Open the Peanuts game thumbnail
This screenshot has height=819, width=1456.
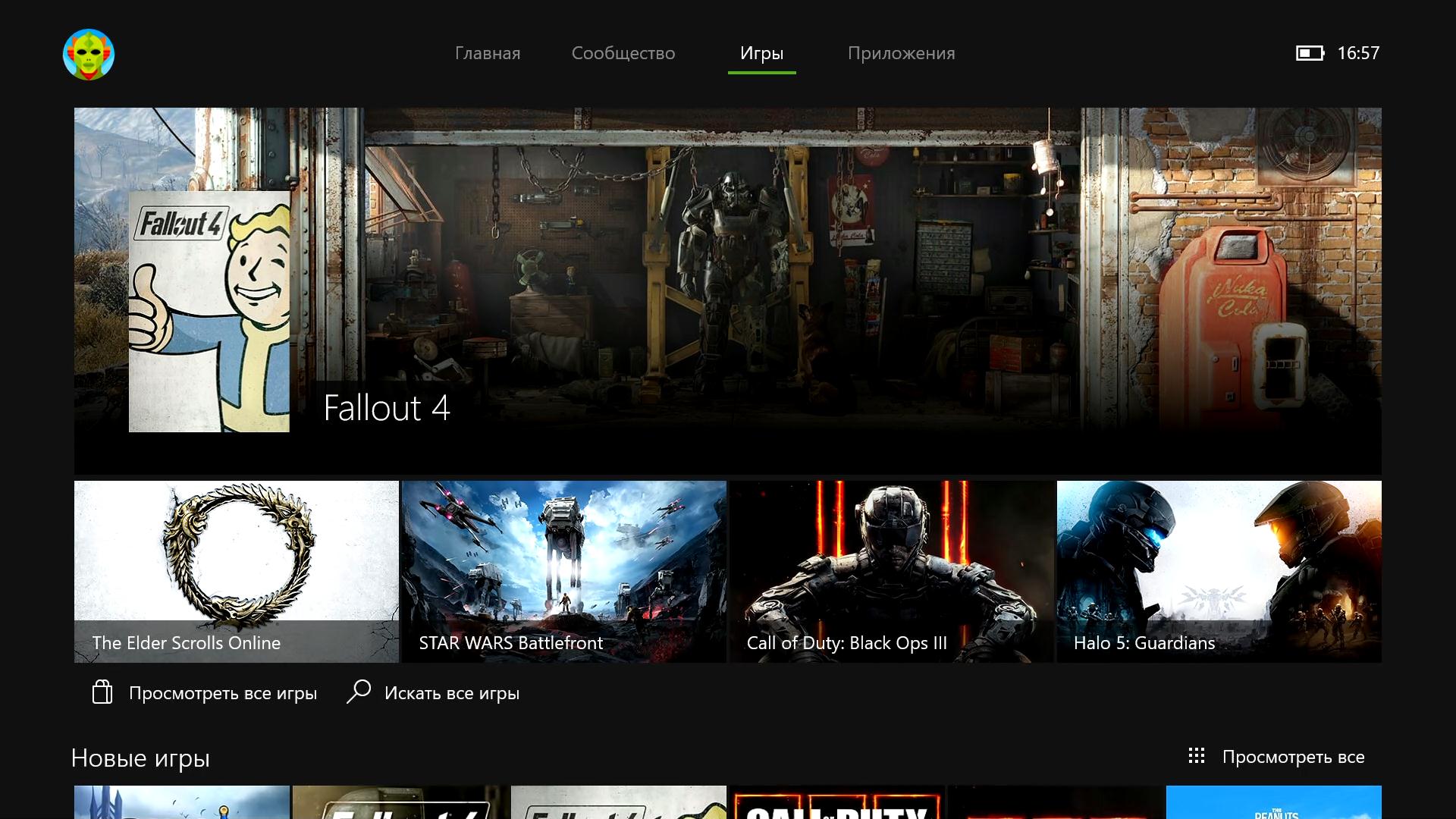click(1273, 802)
